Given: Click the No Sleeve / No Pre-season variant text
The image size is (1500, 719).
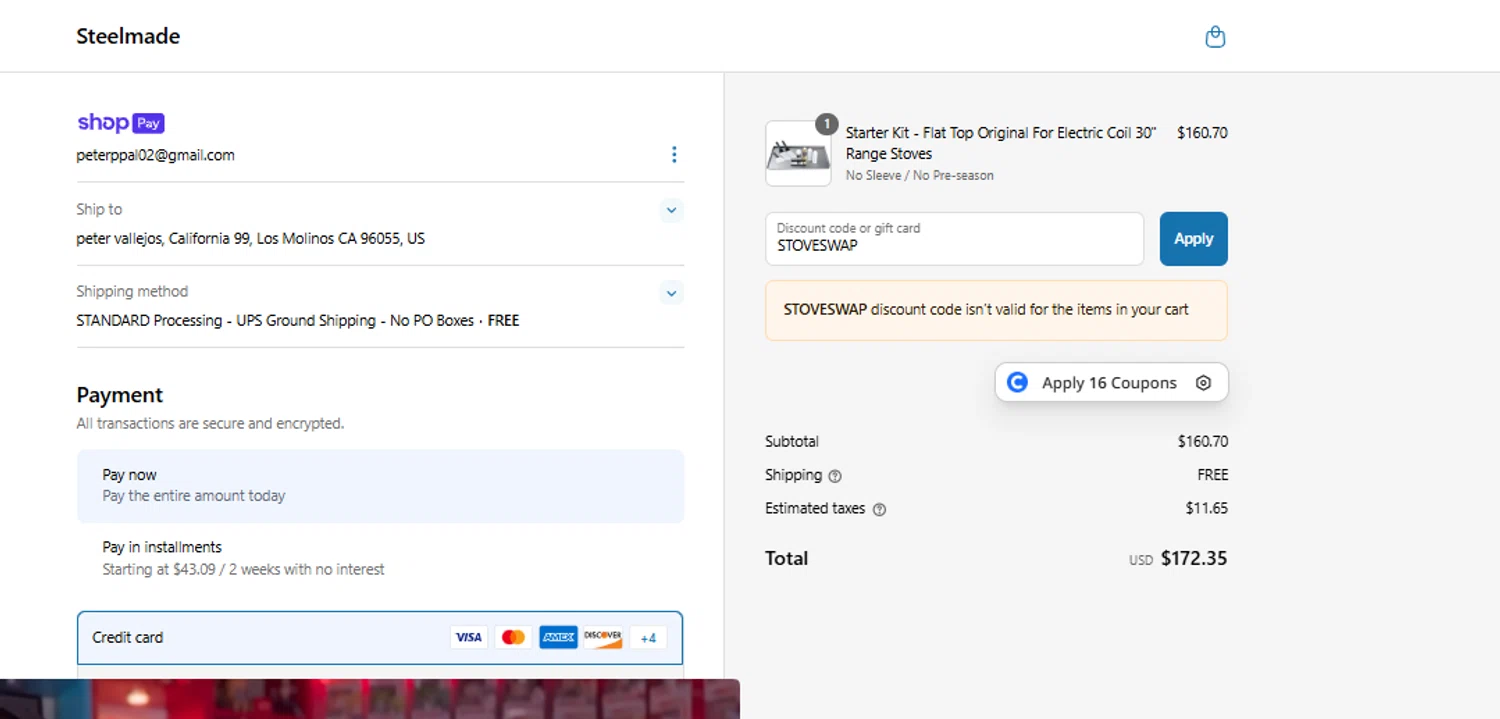Looking at the screenshot, I should 919,175.
